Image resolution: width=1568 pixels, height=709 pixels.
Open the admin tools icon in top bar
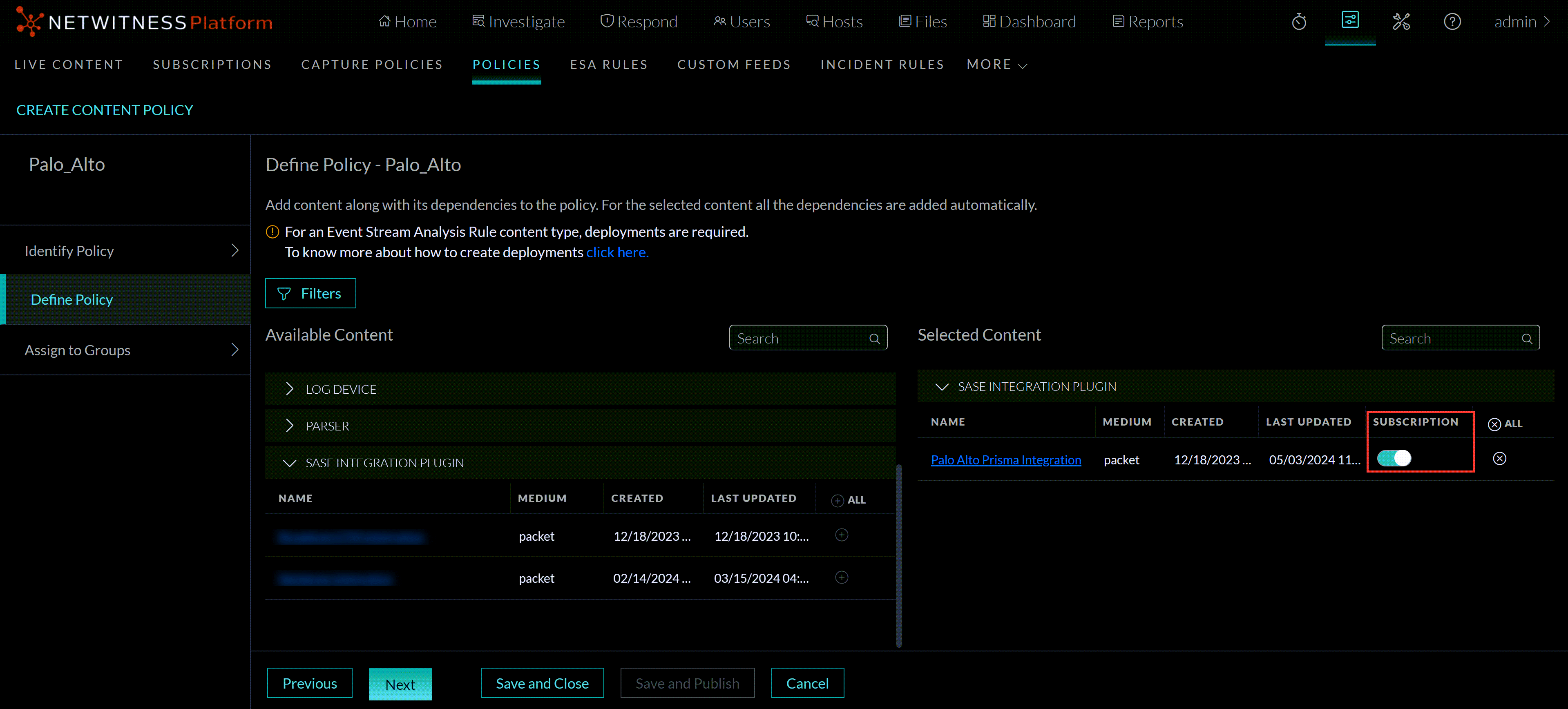tap(1402, 21)
